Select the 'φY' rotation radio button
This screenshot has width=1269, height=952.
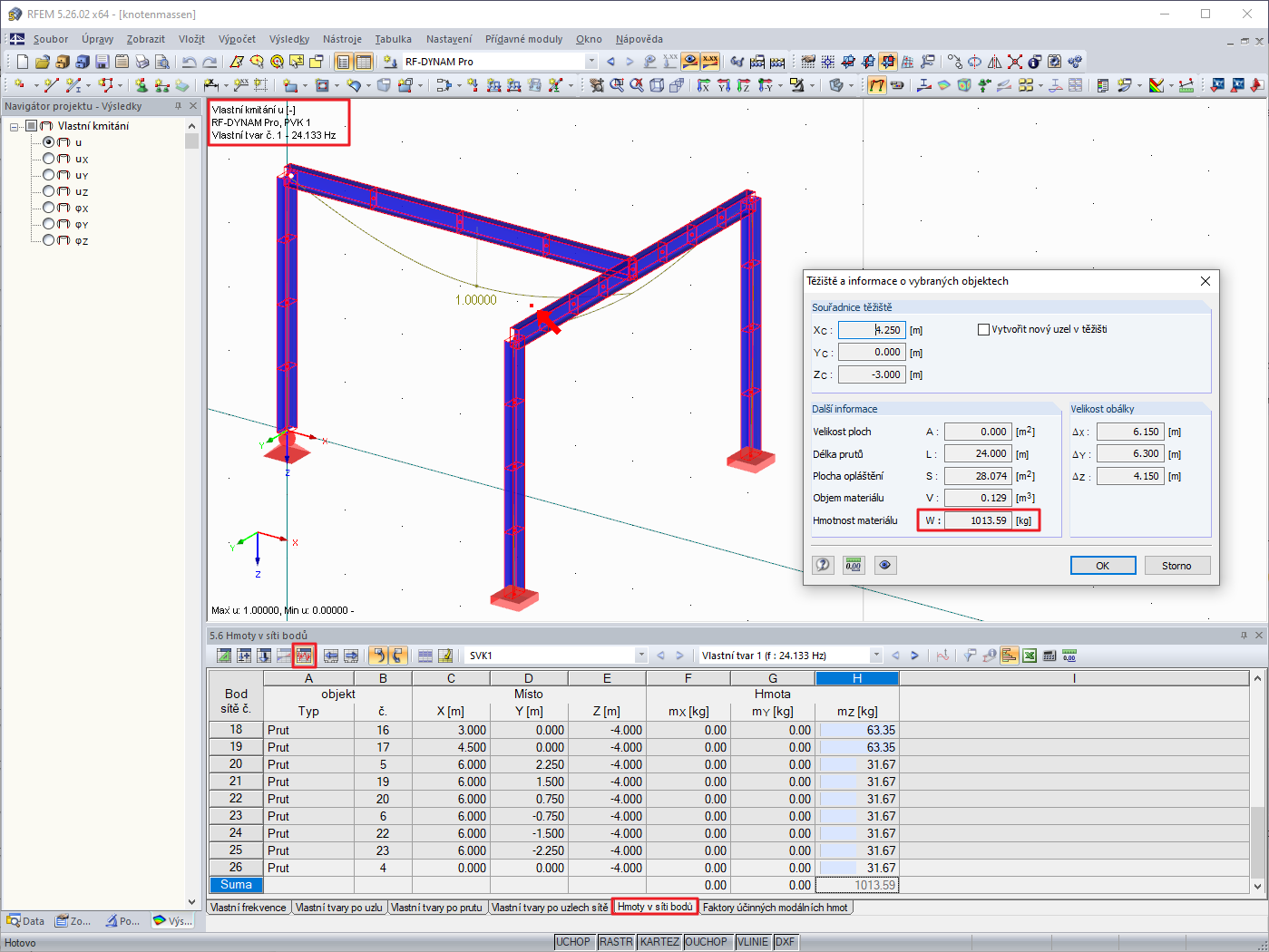(49, 224)
